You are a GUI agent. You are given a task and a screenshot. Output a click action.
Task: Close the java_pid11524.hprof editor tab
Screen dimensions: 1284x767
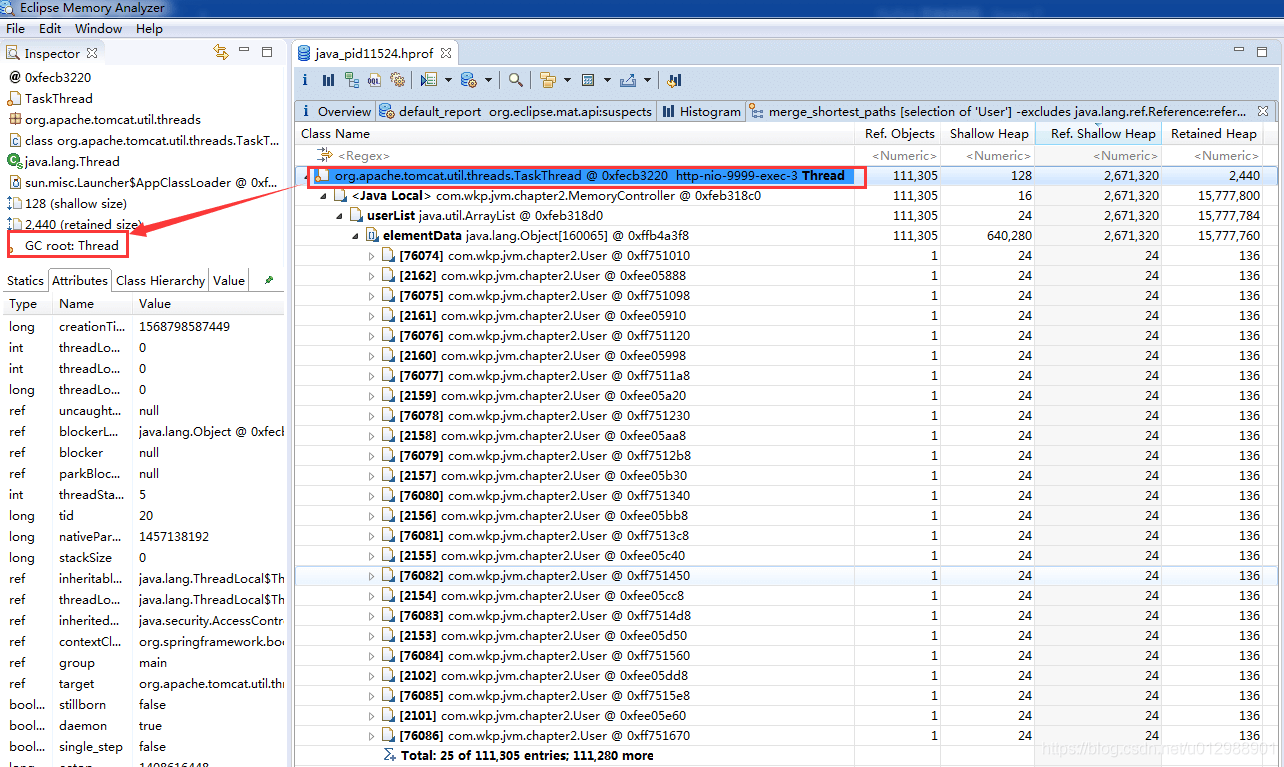pyautogui.click(x=446, y=53)
